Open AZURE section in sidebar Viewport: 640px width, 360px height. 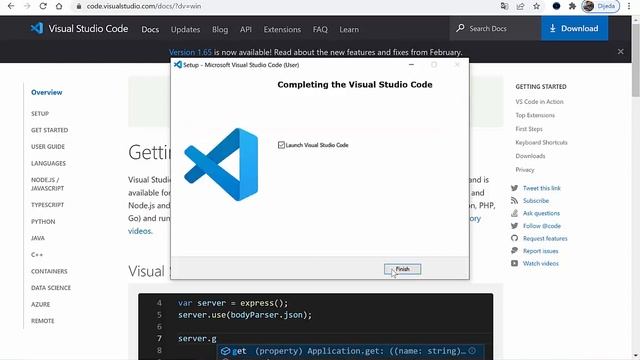40,304
